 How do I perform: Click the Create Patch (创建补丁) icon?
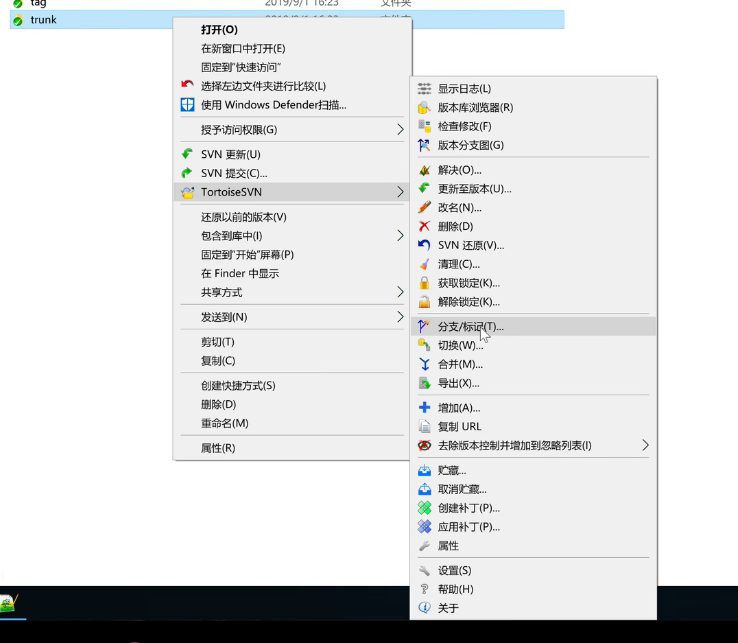[424, 508]
